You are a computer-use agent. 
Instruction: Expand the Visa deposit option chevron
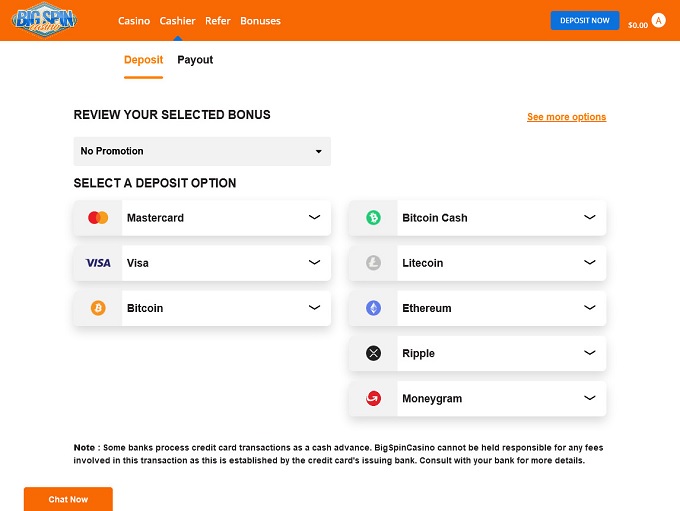tap(314, 262)
